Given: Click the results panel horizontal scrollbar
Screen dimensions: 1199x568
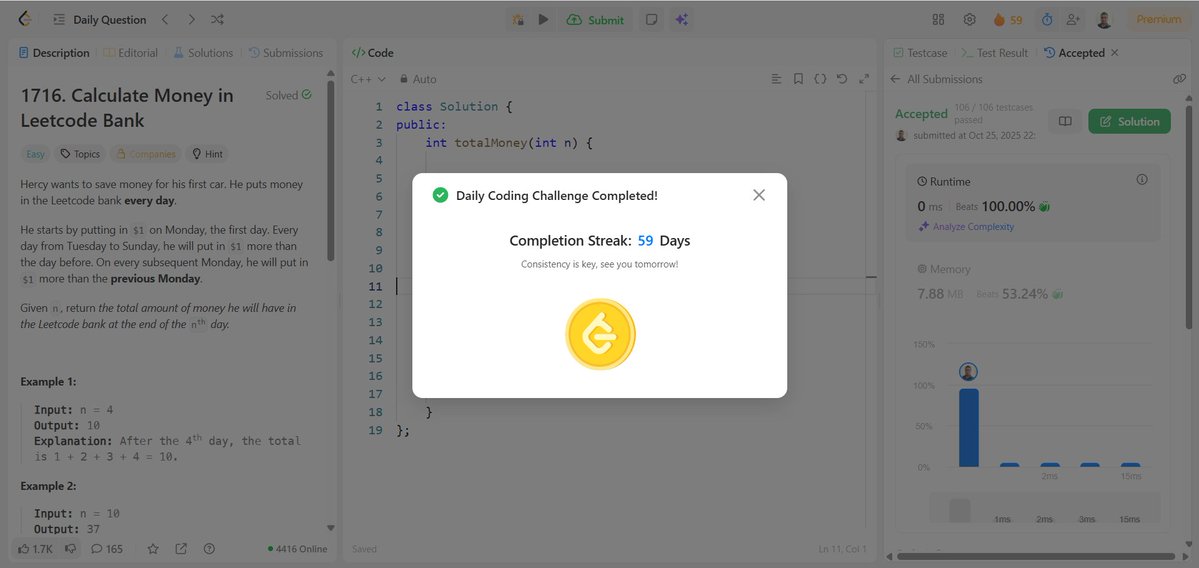Looking at the screenshot, I should (1034, 557).
